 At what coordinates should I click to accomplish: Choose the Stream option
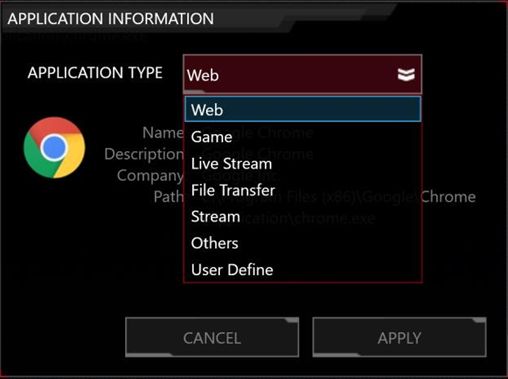click(303, 217)
